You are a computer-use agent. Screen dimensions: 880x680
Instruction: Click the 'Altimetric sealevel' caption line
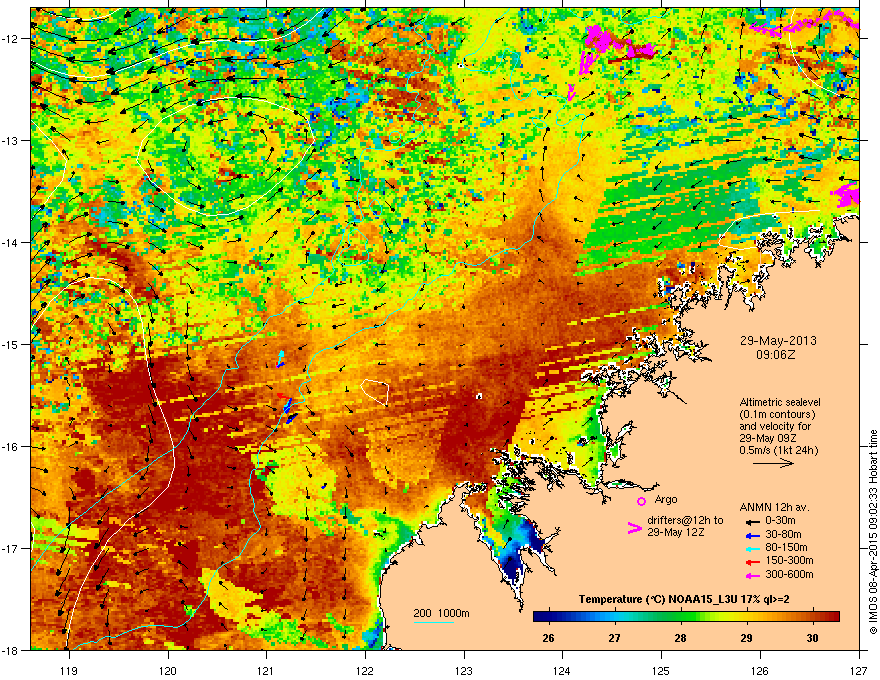click(780, 402)
